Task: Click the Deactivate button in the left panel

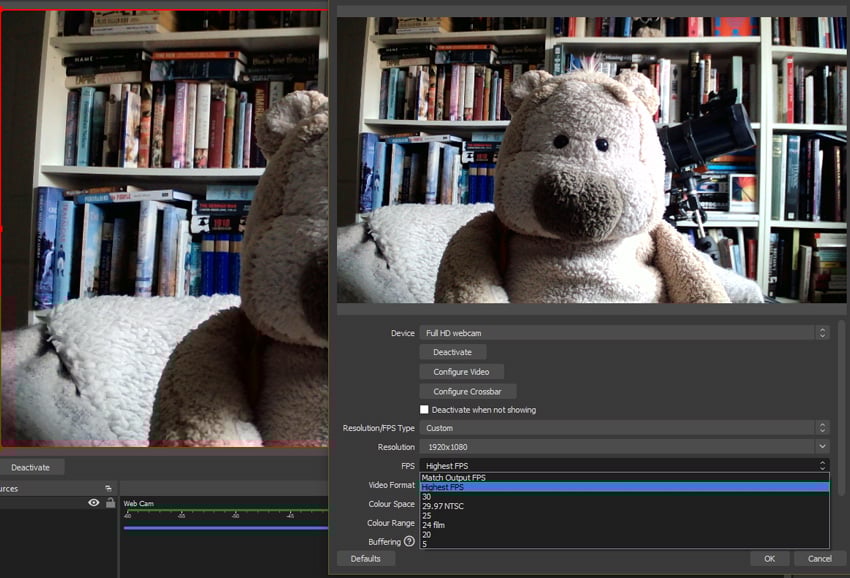Action: (30, 467)
